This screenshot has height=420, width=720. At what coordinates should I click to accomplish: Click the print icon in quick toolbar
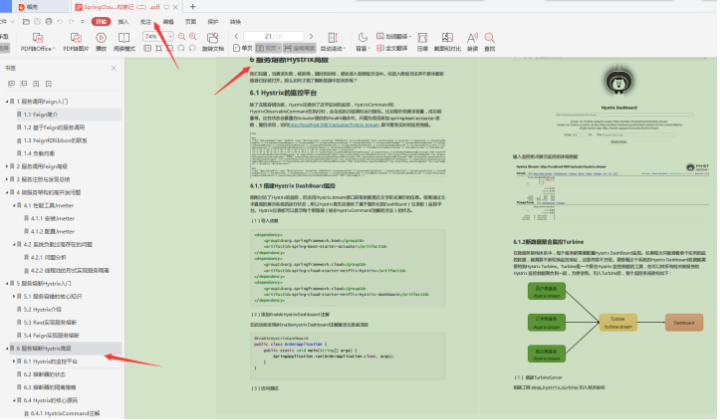click(x=49, y=22)
